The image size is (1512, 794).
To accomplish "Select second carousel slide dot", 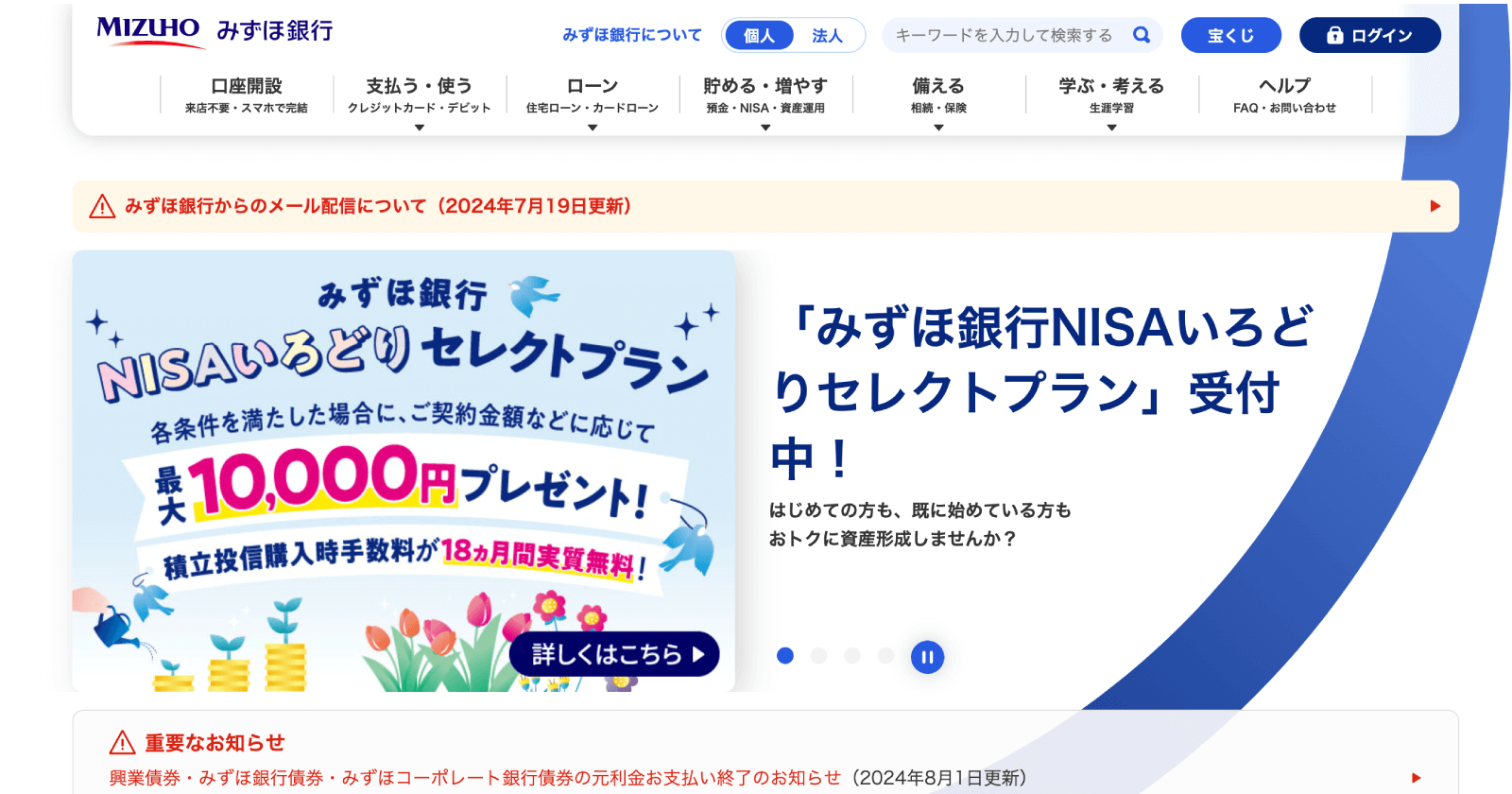I will (x=818, y=656).
